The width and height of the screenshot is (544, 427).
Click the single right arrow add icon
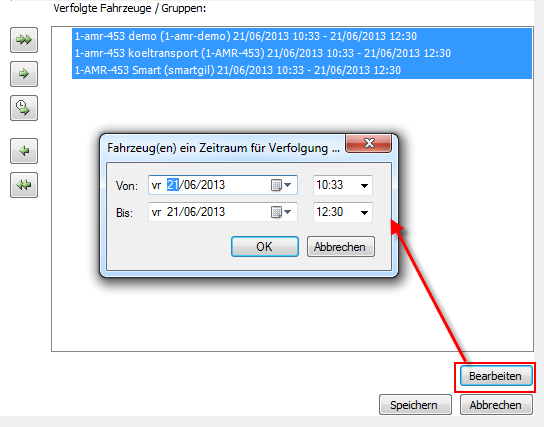(x=24, y=74)
